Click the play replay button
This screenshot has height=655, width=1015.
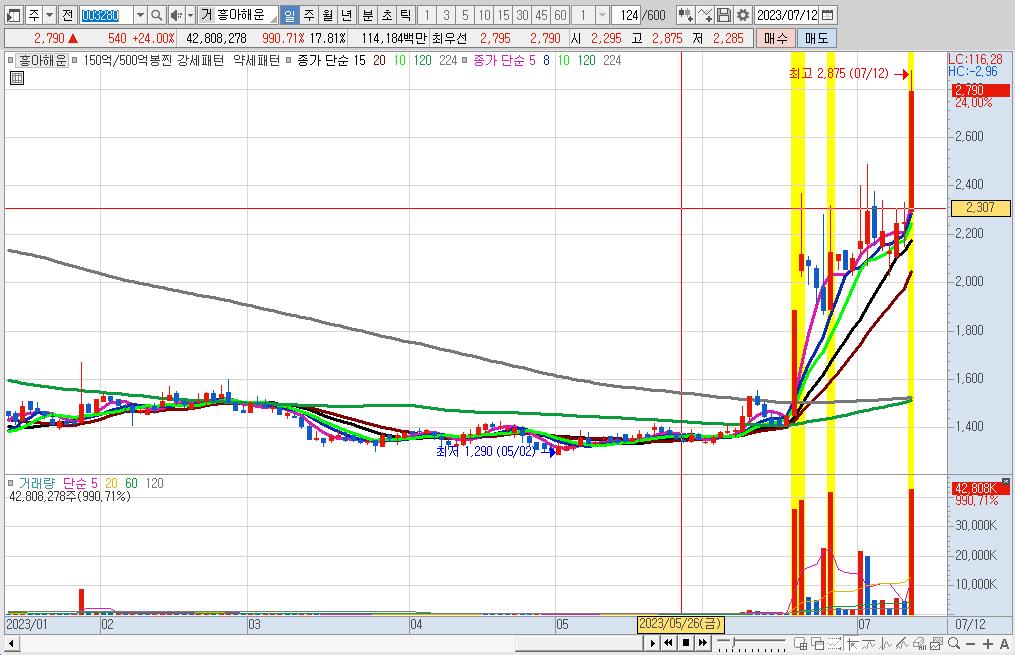(652, 643)
